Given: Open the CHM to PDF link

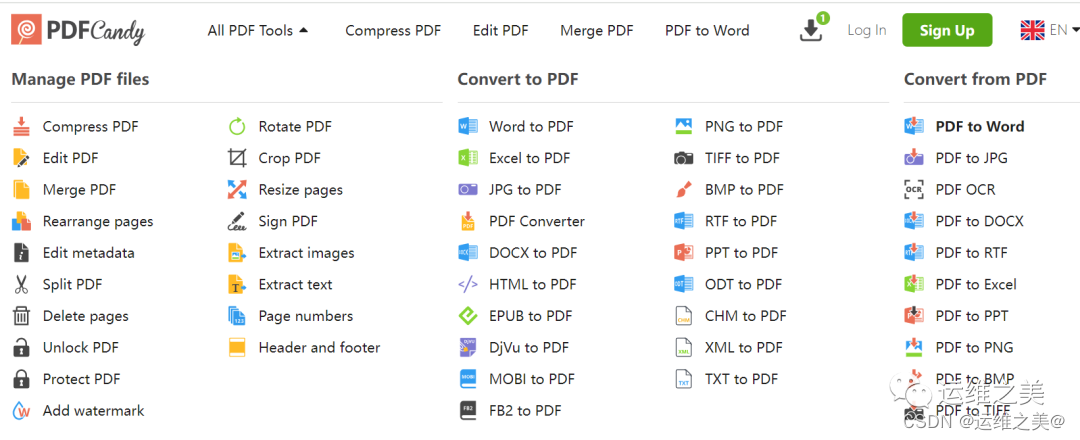Looking at the screenshot, I should point(745,317).
